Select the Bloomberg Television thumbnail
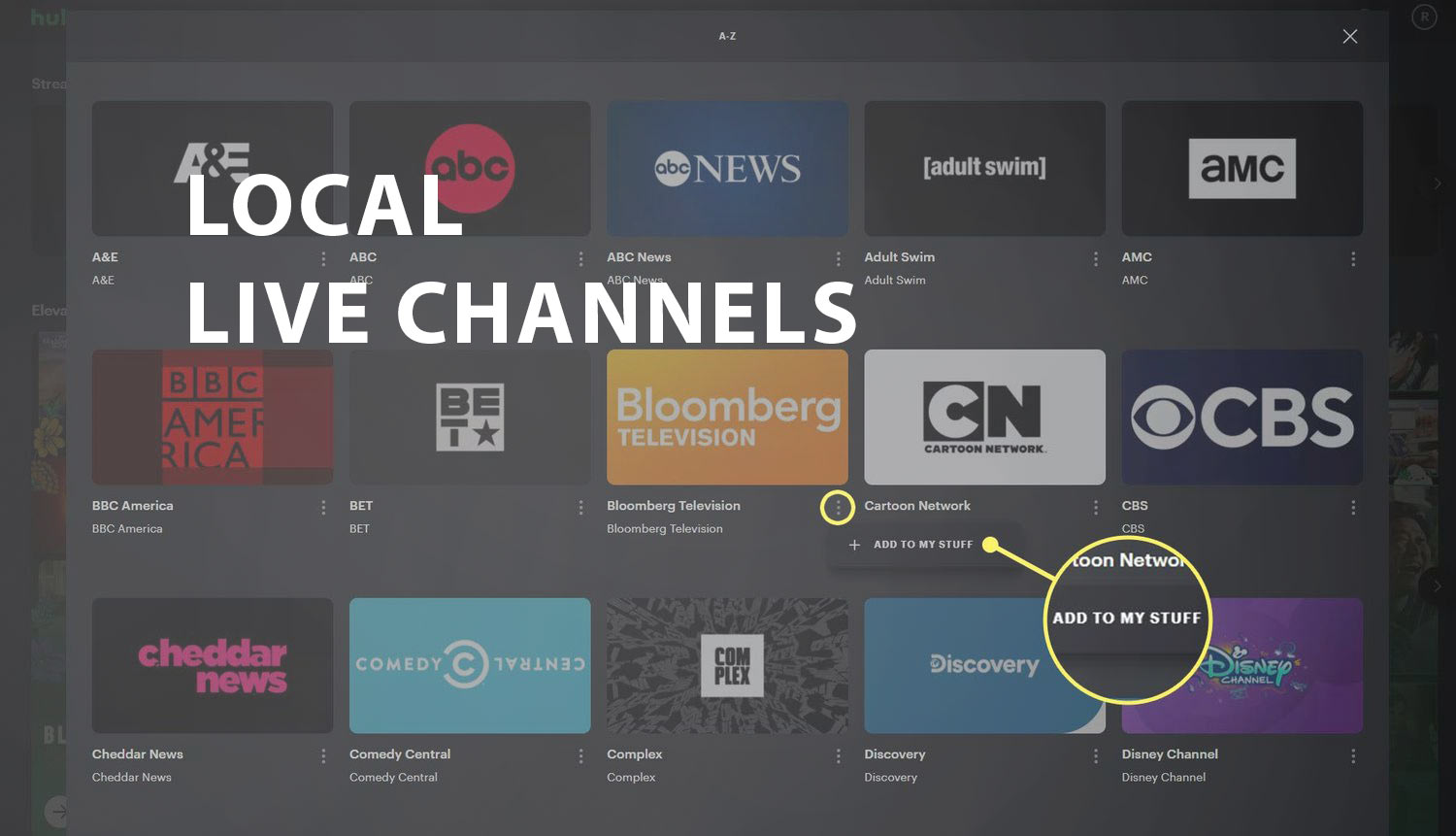This screenshot has height=836, width=1456. tap(727, 418)
